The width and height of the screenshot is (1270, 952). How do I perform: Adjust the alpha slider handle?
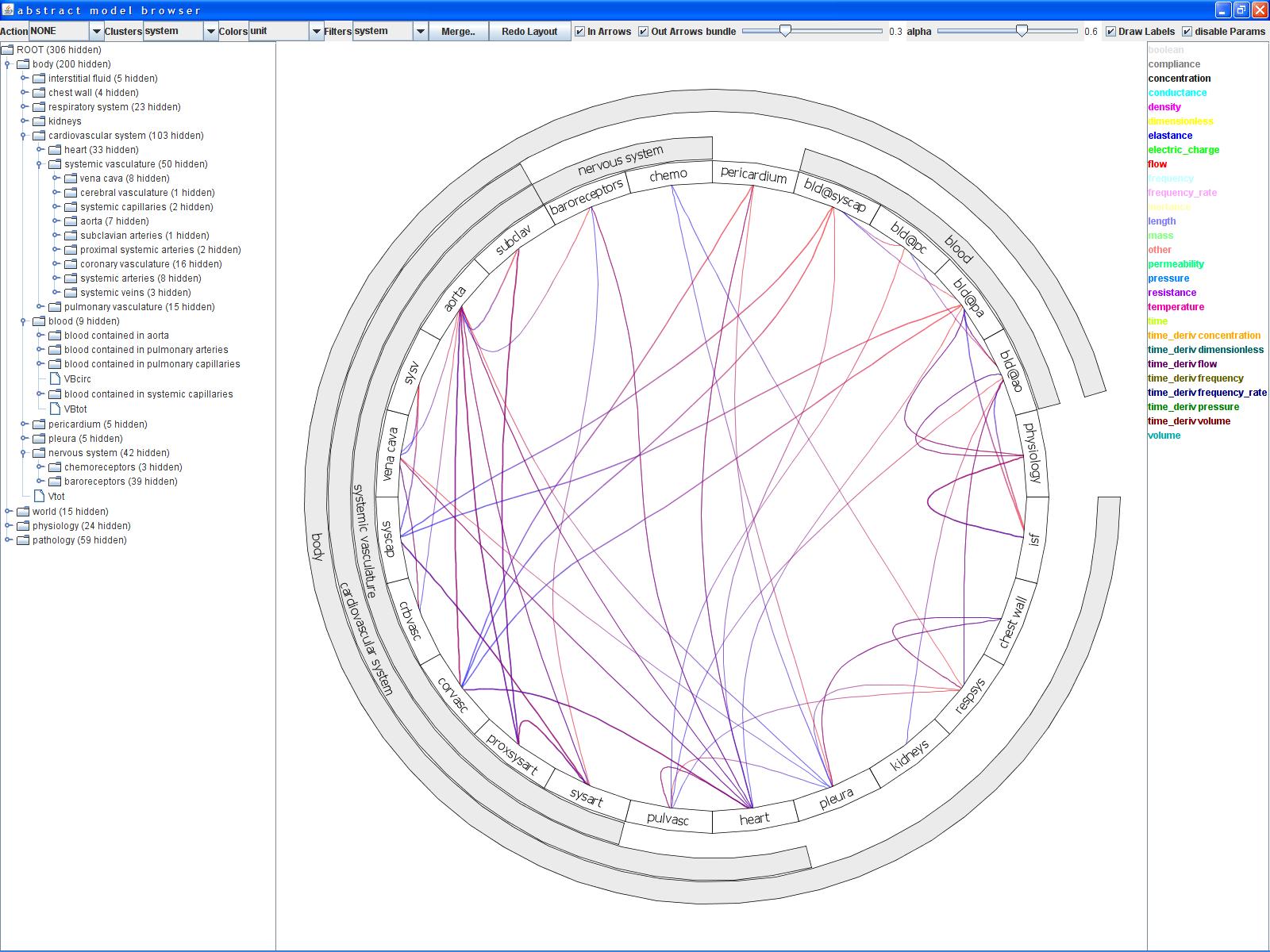(x=1022, y=31)
